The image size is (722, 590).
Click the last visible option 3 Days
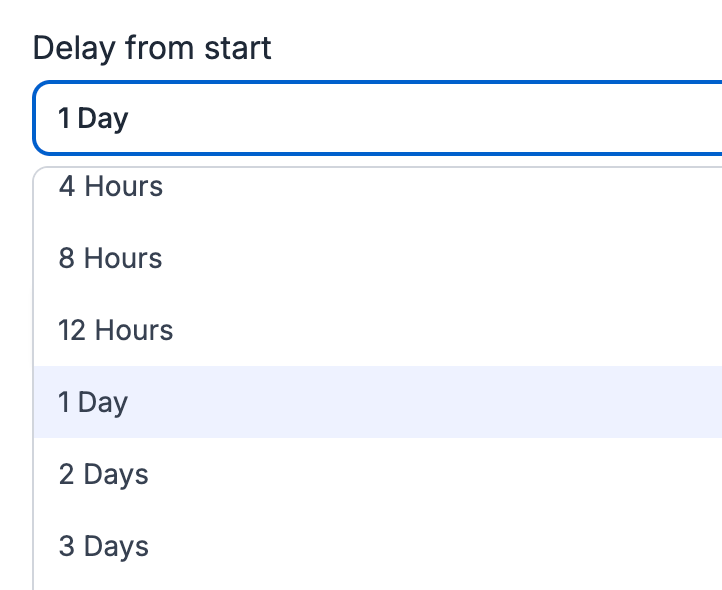click(x=378, y=546)
